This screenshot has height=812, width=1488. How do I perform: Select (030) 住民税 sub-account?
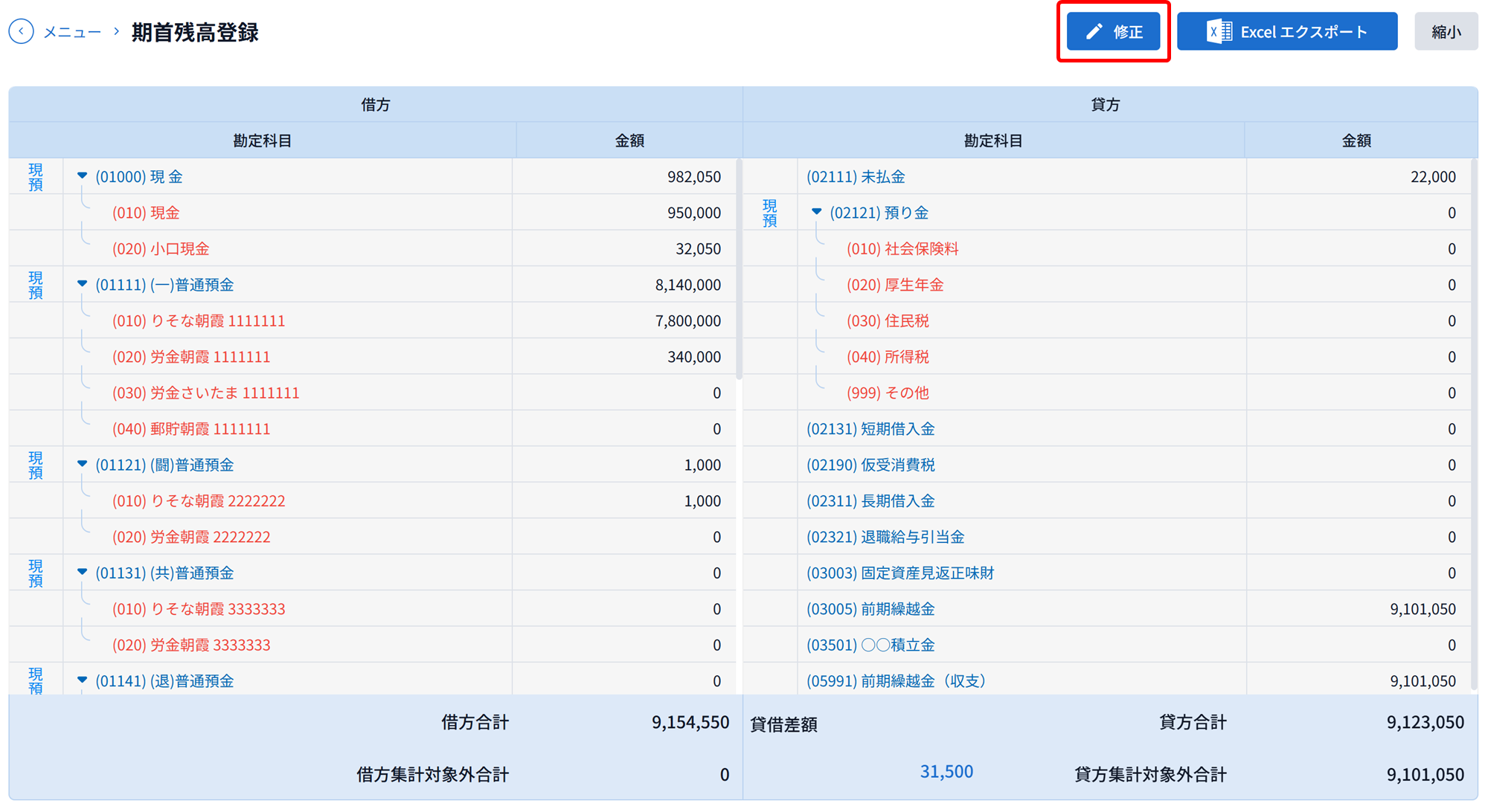click(888, 320)
